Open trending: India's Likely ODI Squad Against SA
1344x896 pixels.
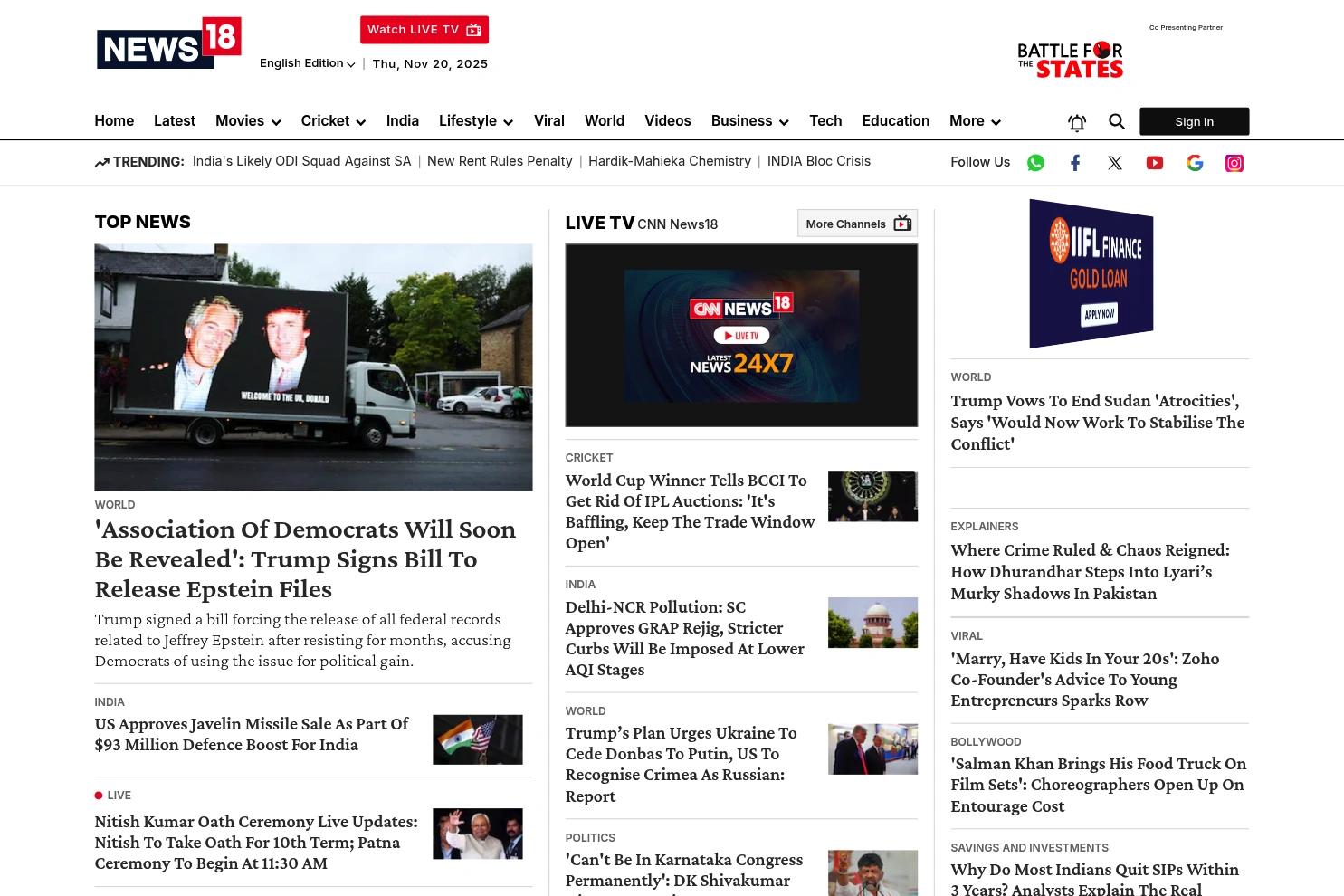[x=301, y=161]
